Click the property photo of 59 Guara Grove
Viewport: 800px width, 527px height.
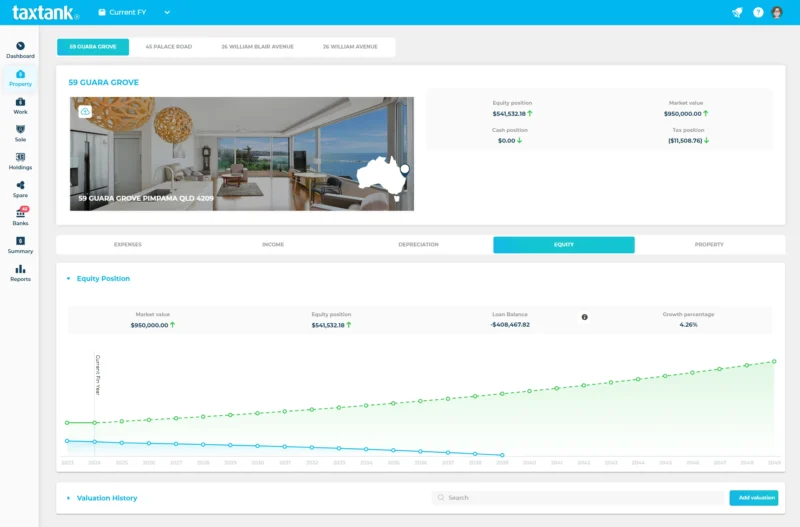click(242, 154)
